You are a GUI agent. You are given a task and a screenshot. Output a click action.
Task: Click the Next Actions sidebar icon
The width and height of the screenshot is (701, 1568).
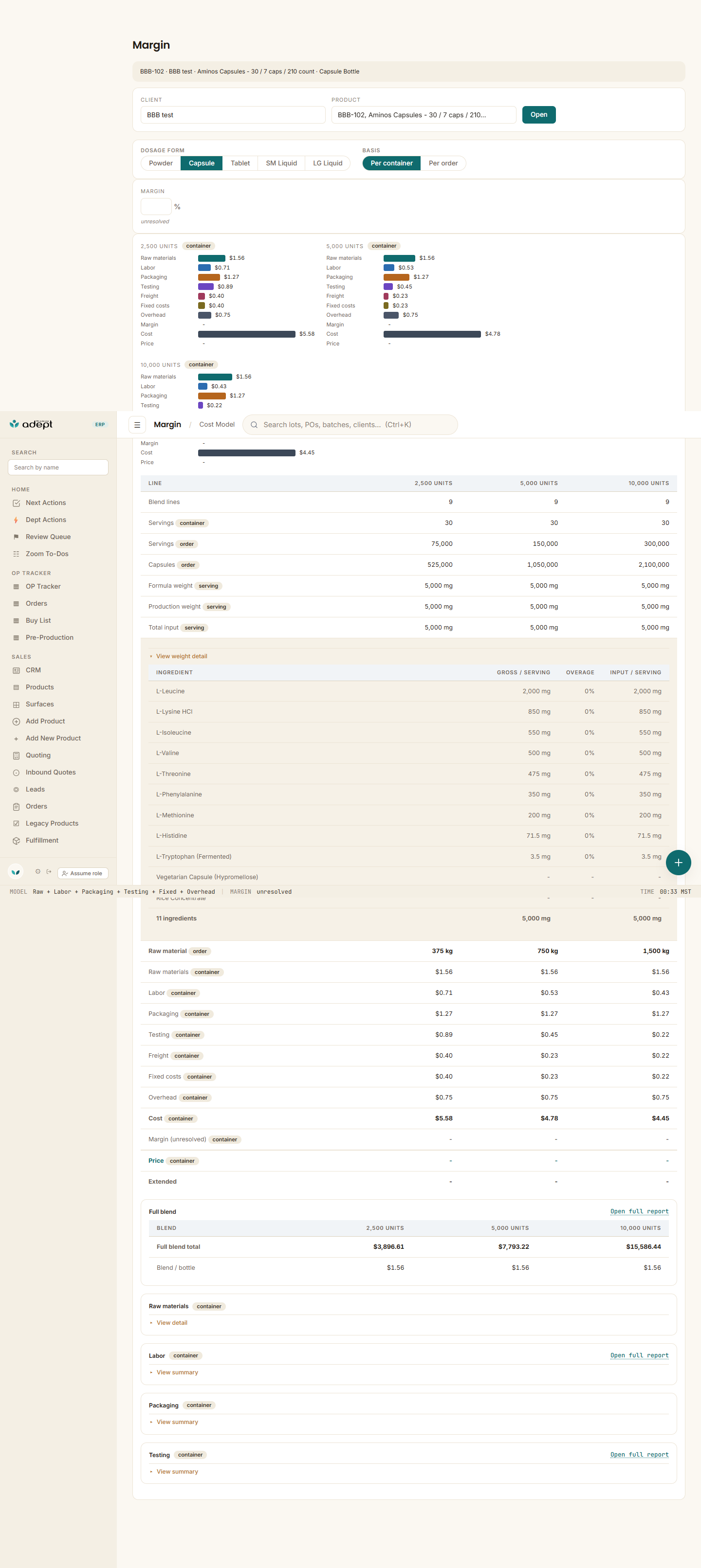pos(17,503)
